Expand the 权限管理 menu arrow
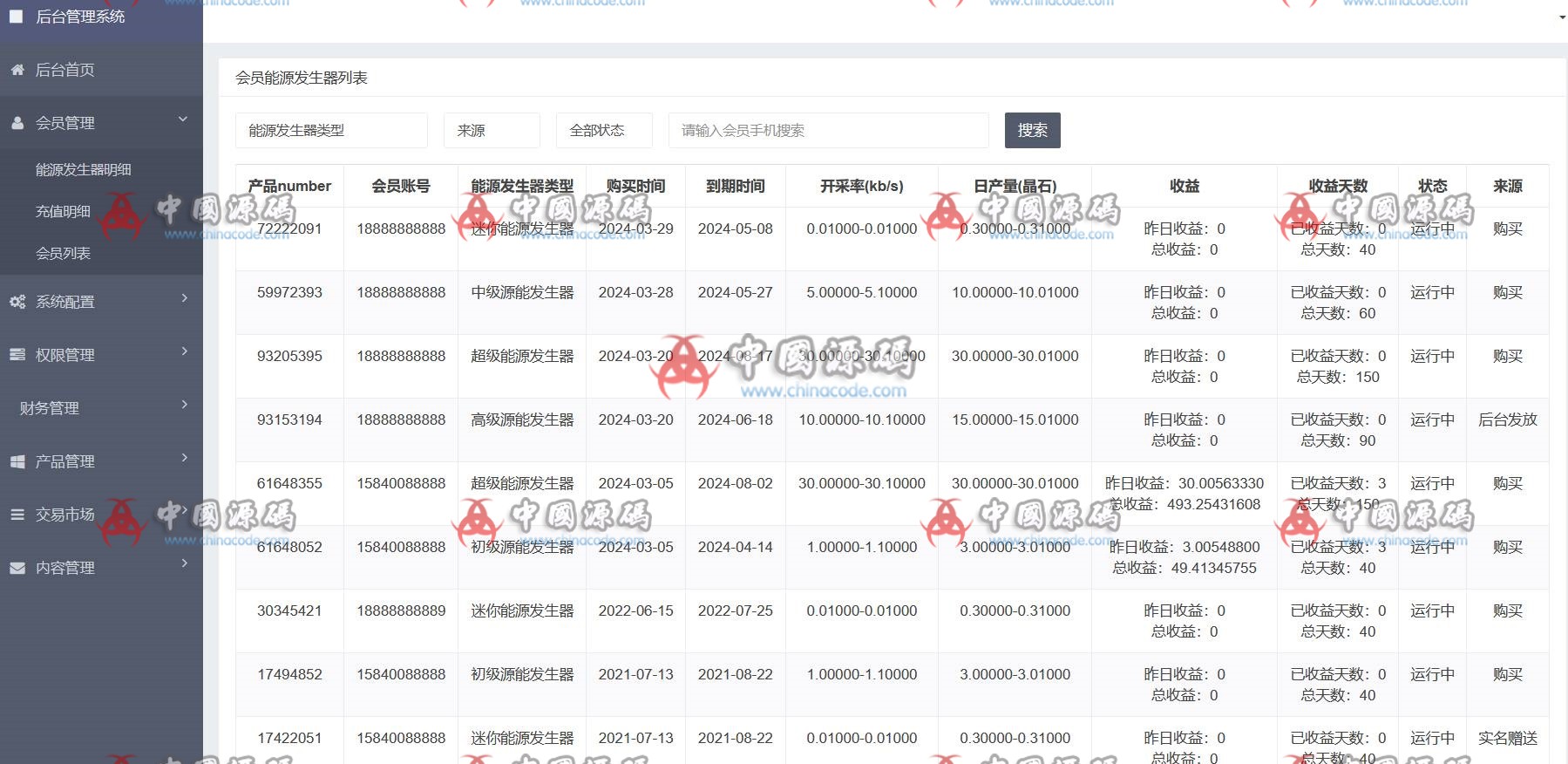1568x764 pixels. [x=184, y=351]
